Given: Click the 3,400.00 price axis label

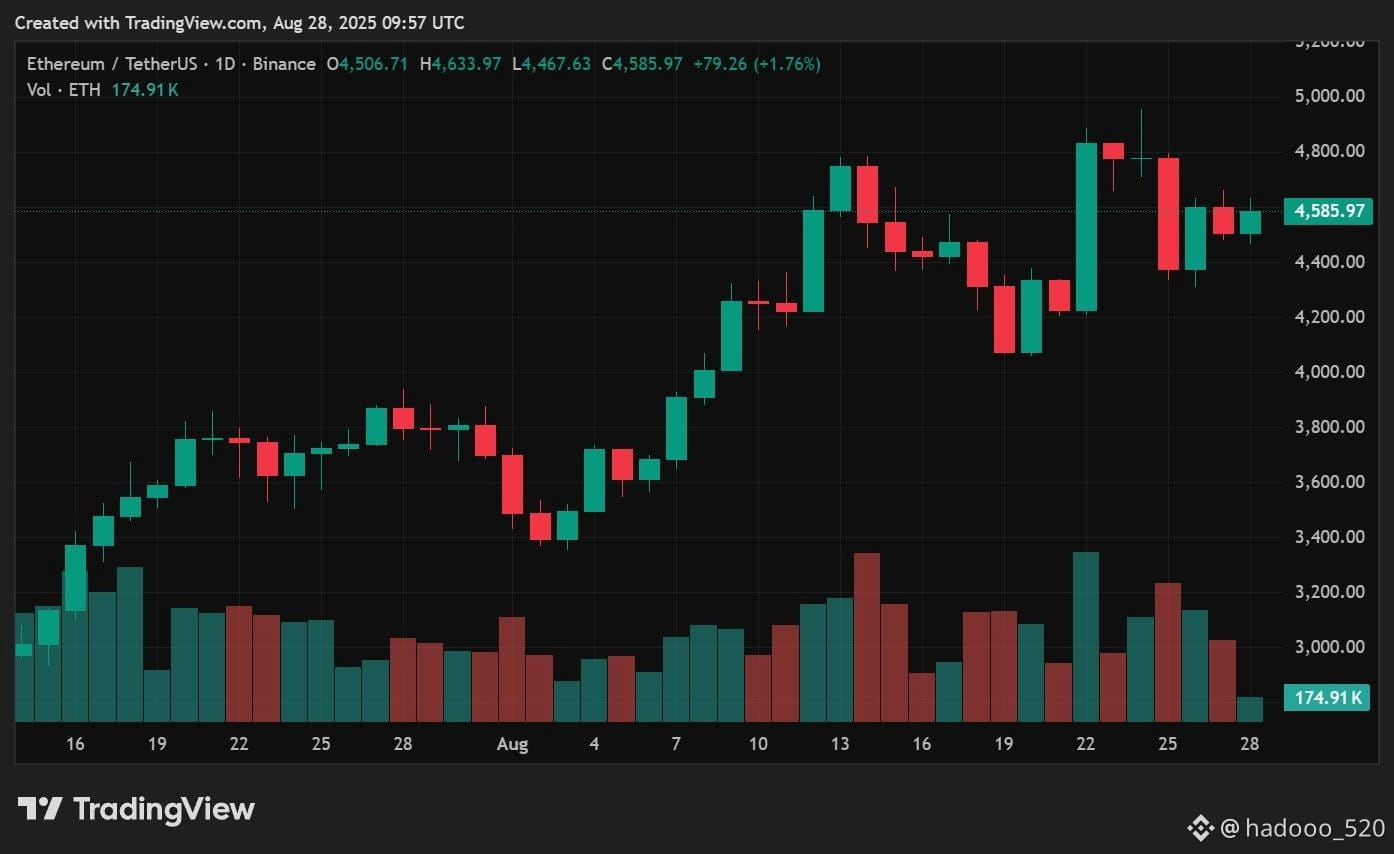Looking at the screenshot, I should (x=1329, y=537).
